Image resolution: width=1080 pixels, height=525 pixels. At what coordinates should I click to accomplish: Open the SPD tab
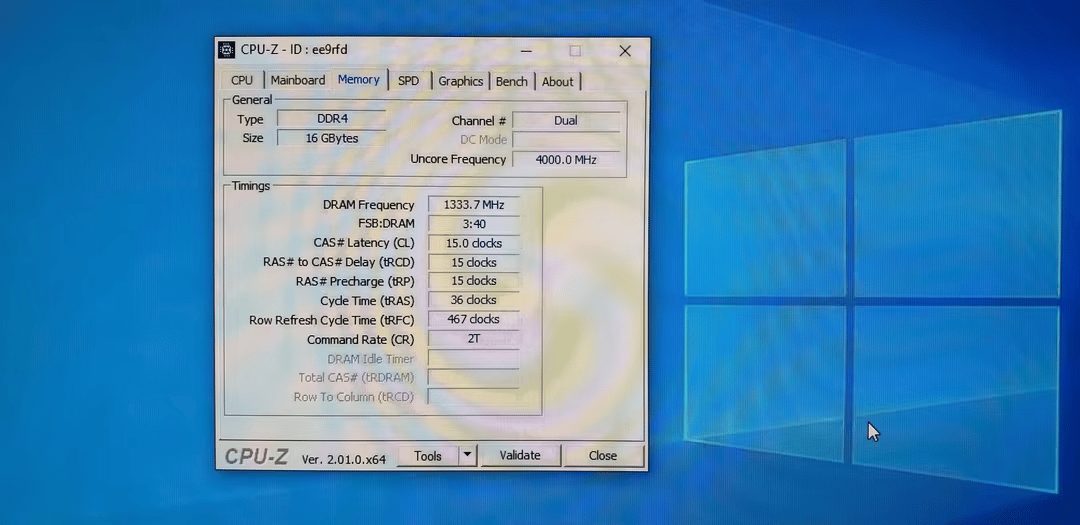coord(408,81)
